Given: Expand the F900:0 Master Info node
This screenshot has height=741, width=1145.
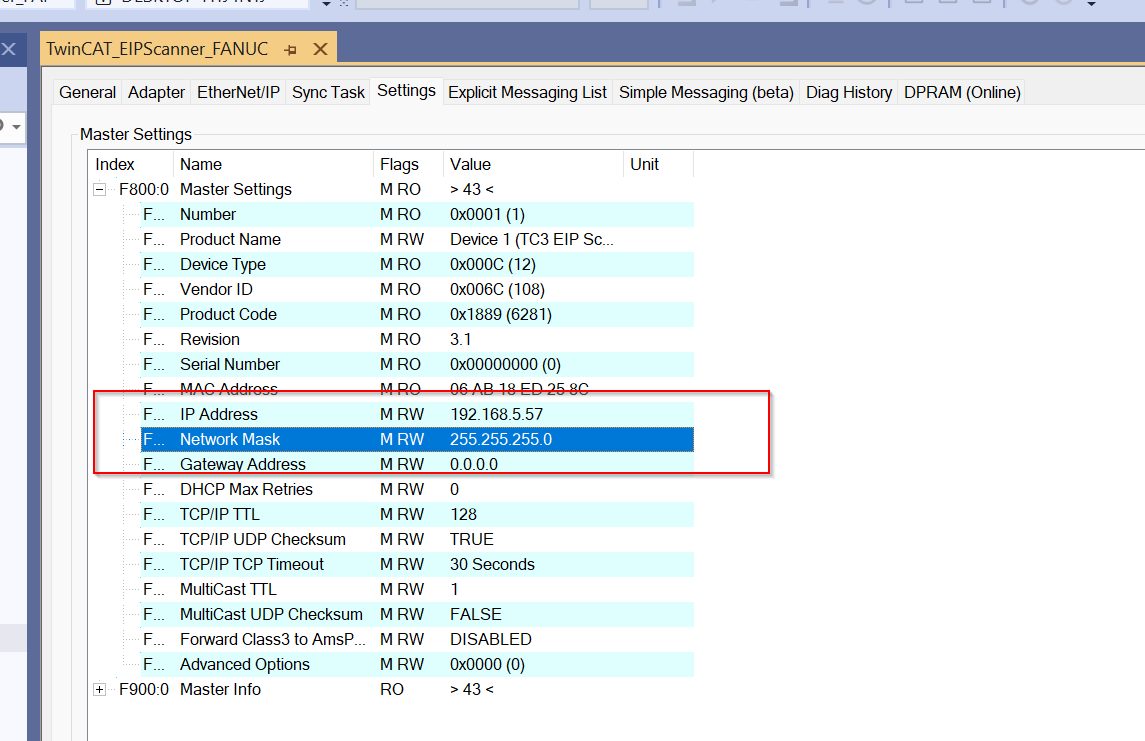Looking at the screenshot, I should click(x=99, y=689).
